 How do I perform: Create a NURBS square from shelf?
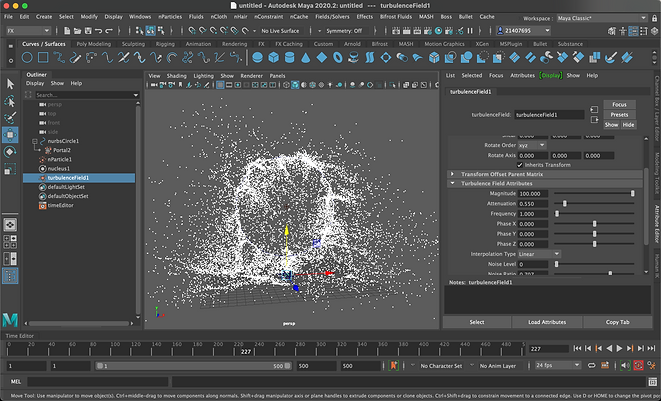43,58
